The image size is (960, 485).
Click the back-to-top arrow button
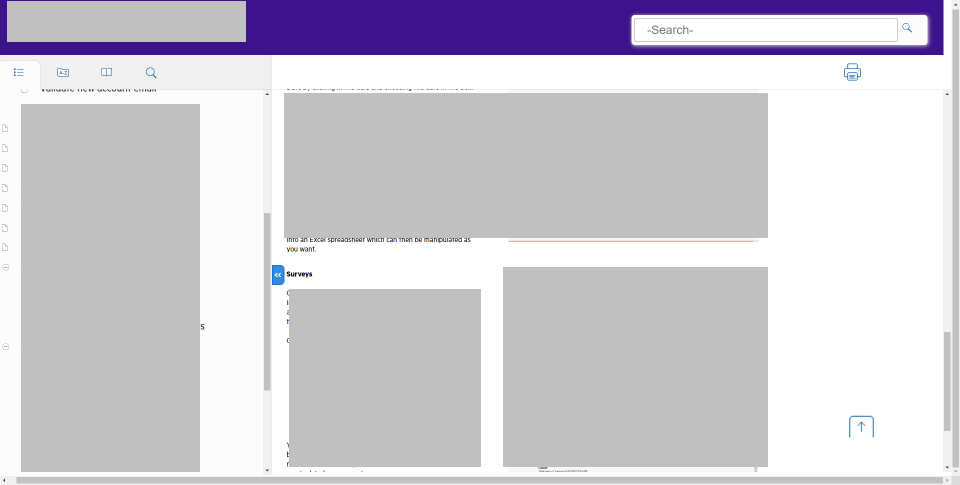coord(861,427)
